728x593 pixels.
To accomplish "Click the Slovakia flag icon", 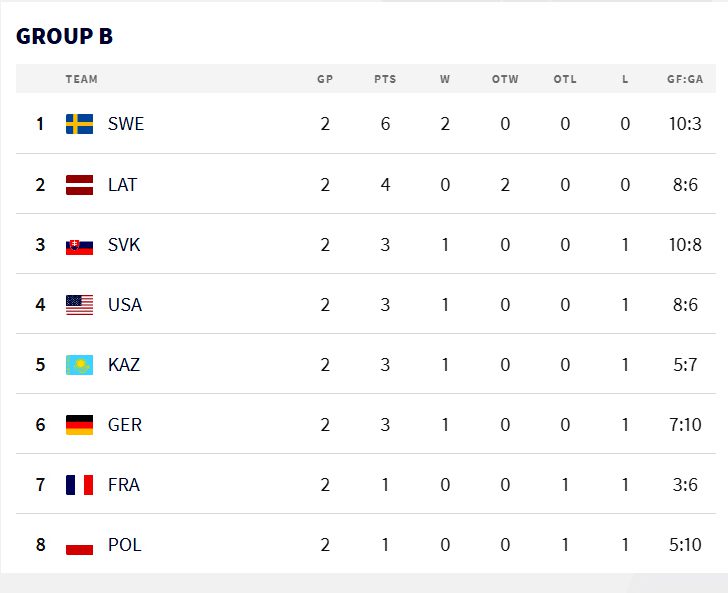I will pos(79,244).
